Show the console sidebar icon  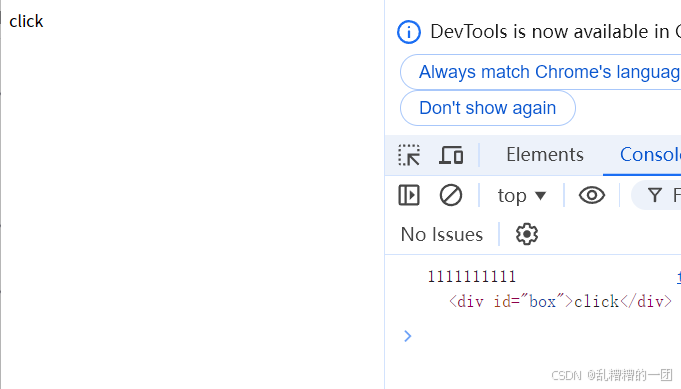409,195
